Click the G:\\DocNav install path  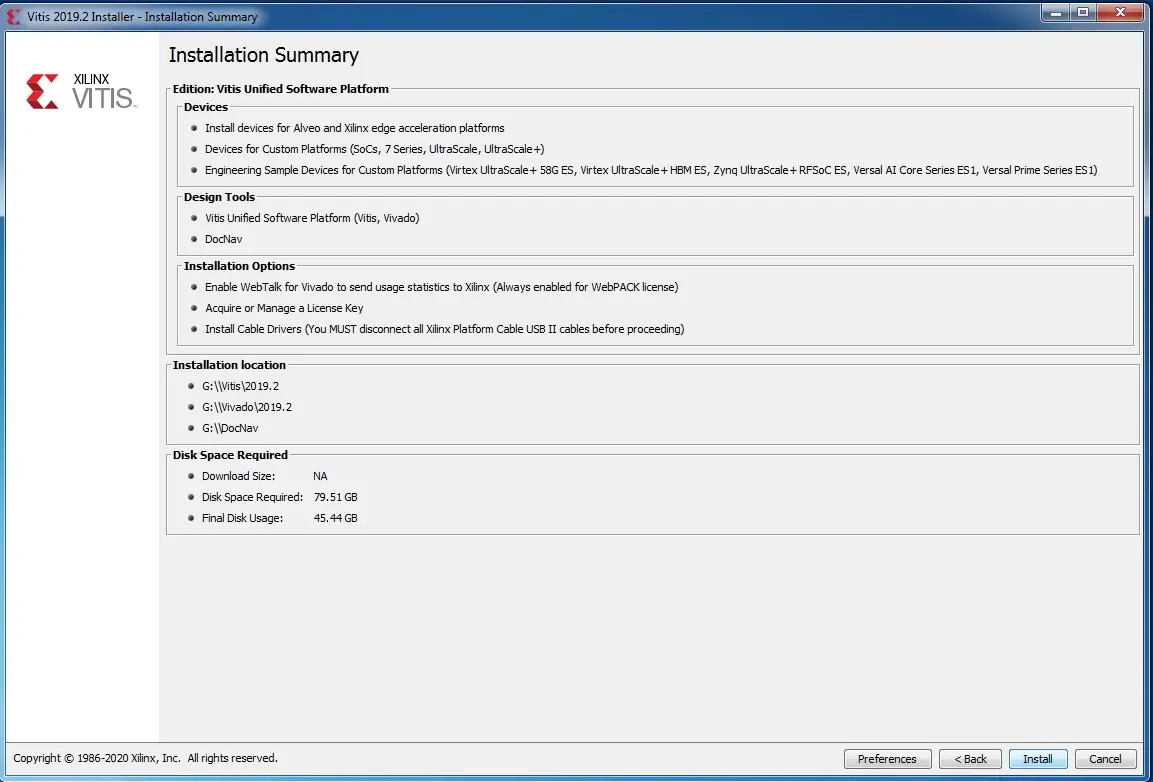tap(230, 428)
